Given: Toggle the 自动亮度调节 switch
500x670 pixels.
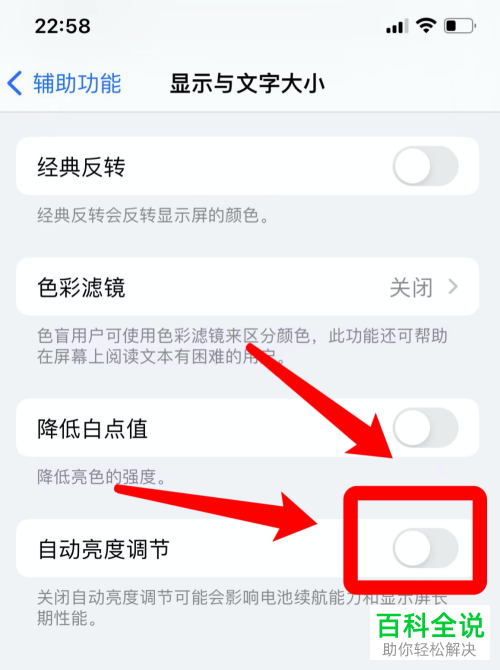Looking at the screenshot, I should pyautogui.click(x=426, y=548).
